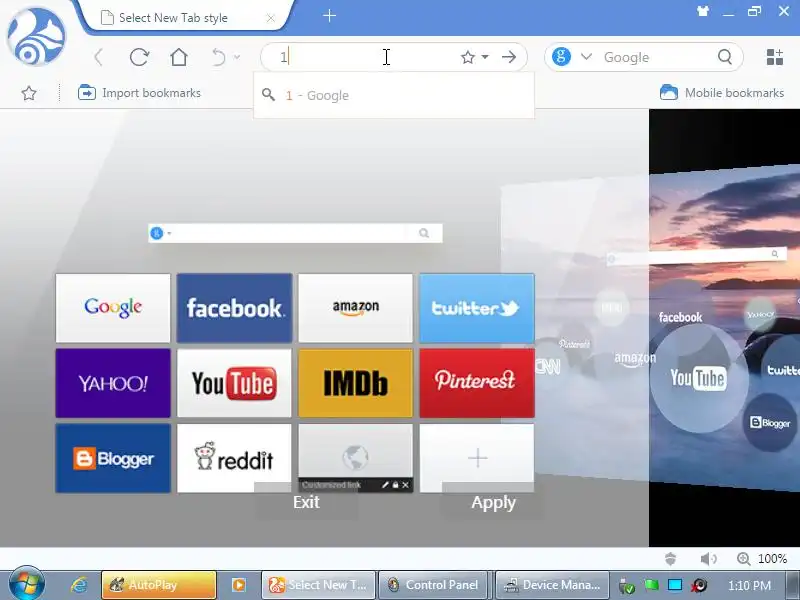Click the preview search magnifier icon
The image size is (800, 600).
coord(423,233)
